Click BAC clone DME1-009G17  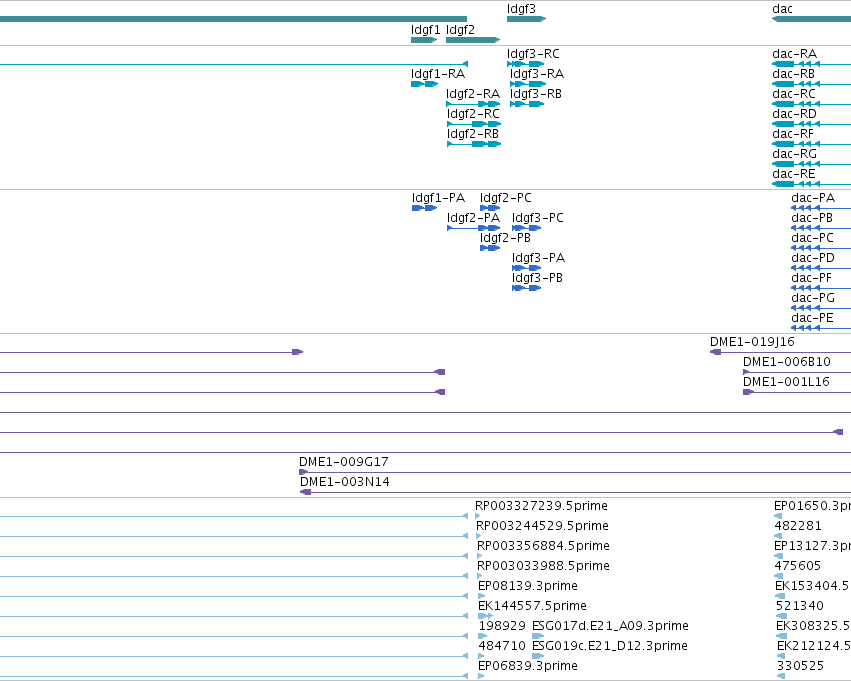tap(344, 462)
